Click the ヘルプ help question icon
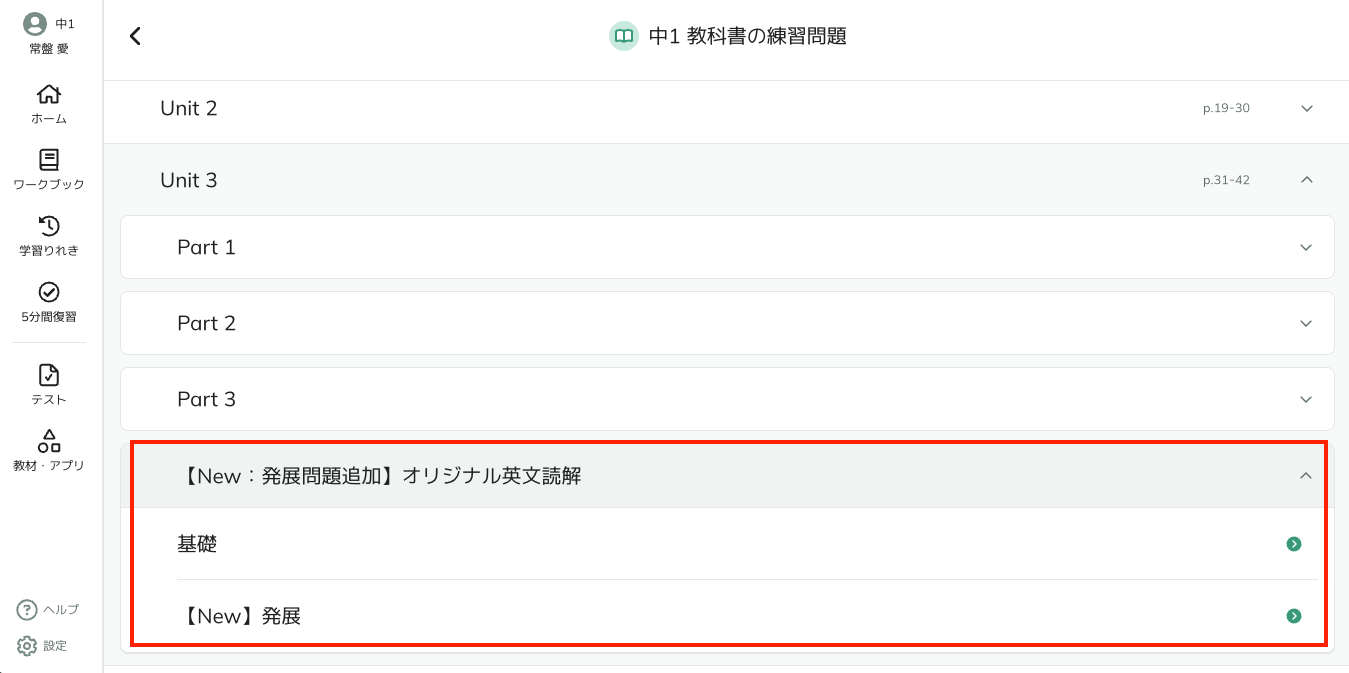The width and height of the screenshot is (1349, 673). point(27,610)
